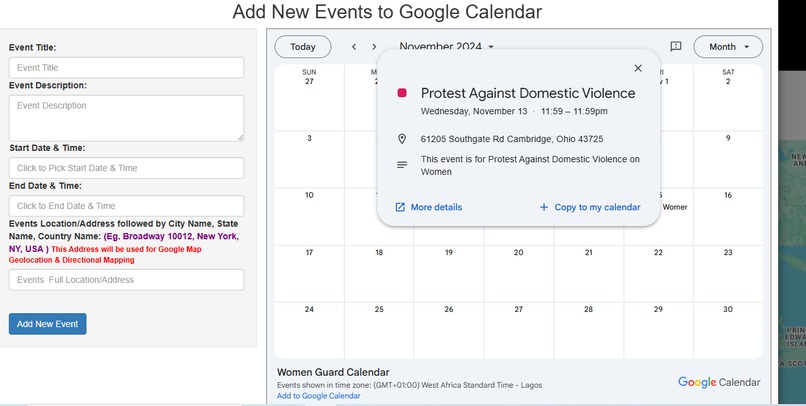
Task: Open the Start Date & Time picker field
Action: (126, 168)
